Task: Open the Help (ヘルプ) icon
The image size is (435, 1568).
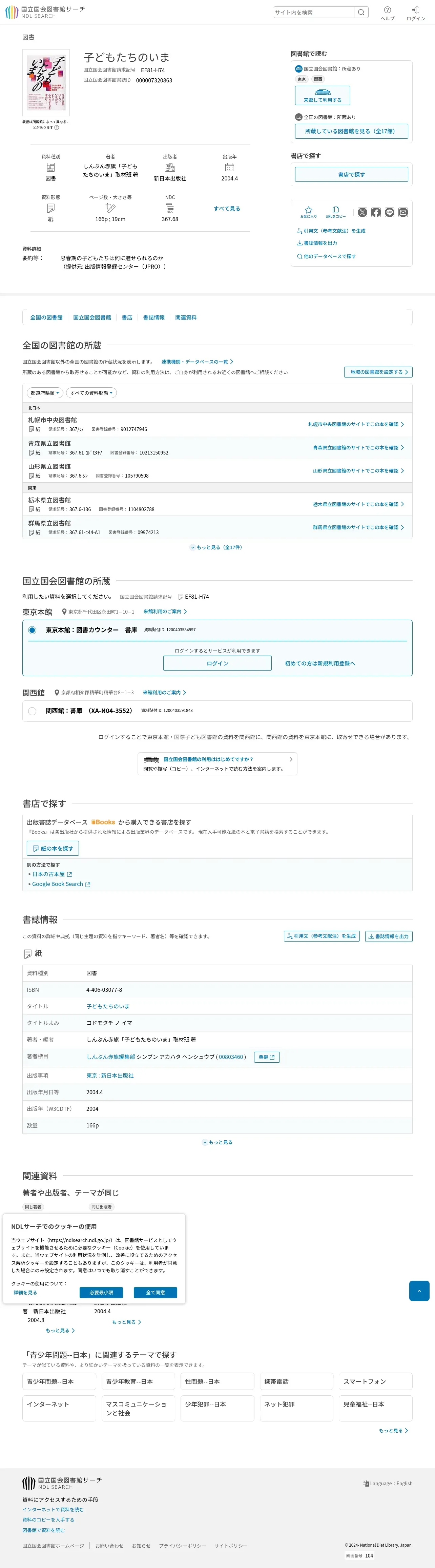Action: click(388, 13)
